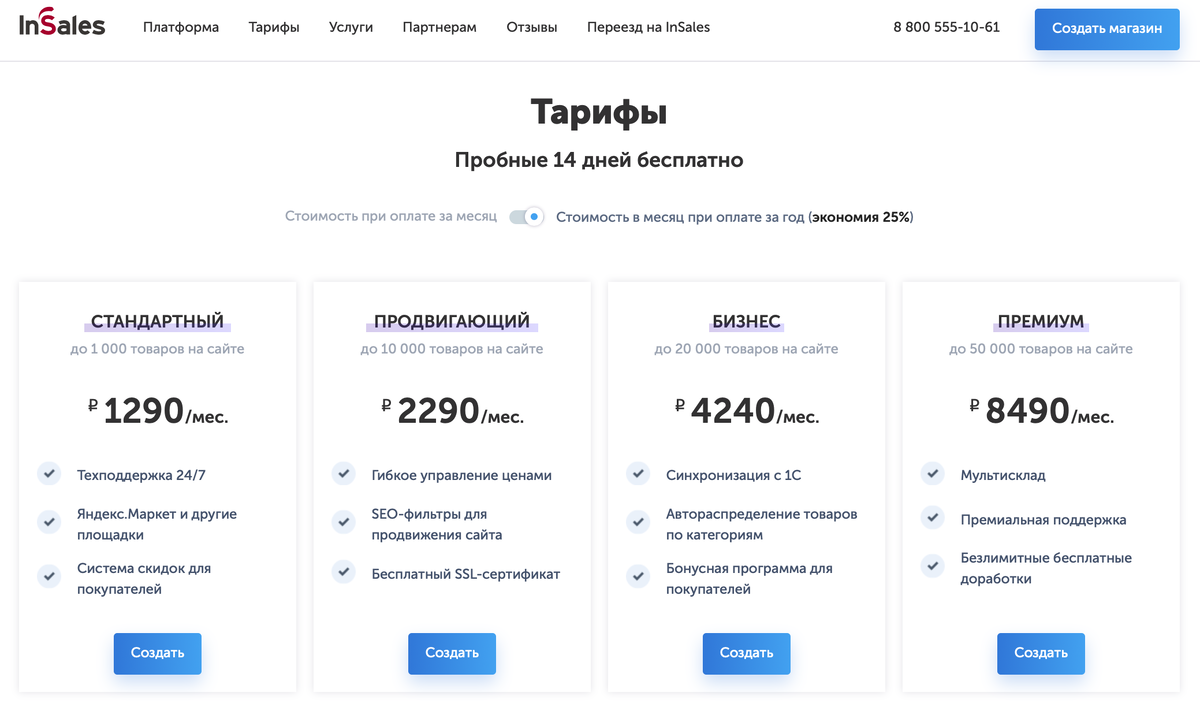Click the InSales logo
Image resolution: width=1200 pixels, height=707 pixels.
(x=60, y=26)
